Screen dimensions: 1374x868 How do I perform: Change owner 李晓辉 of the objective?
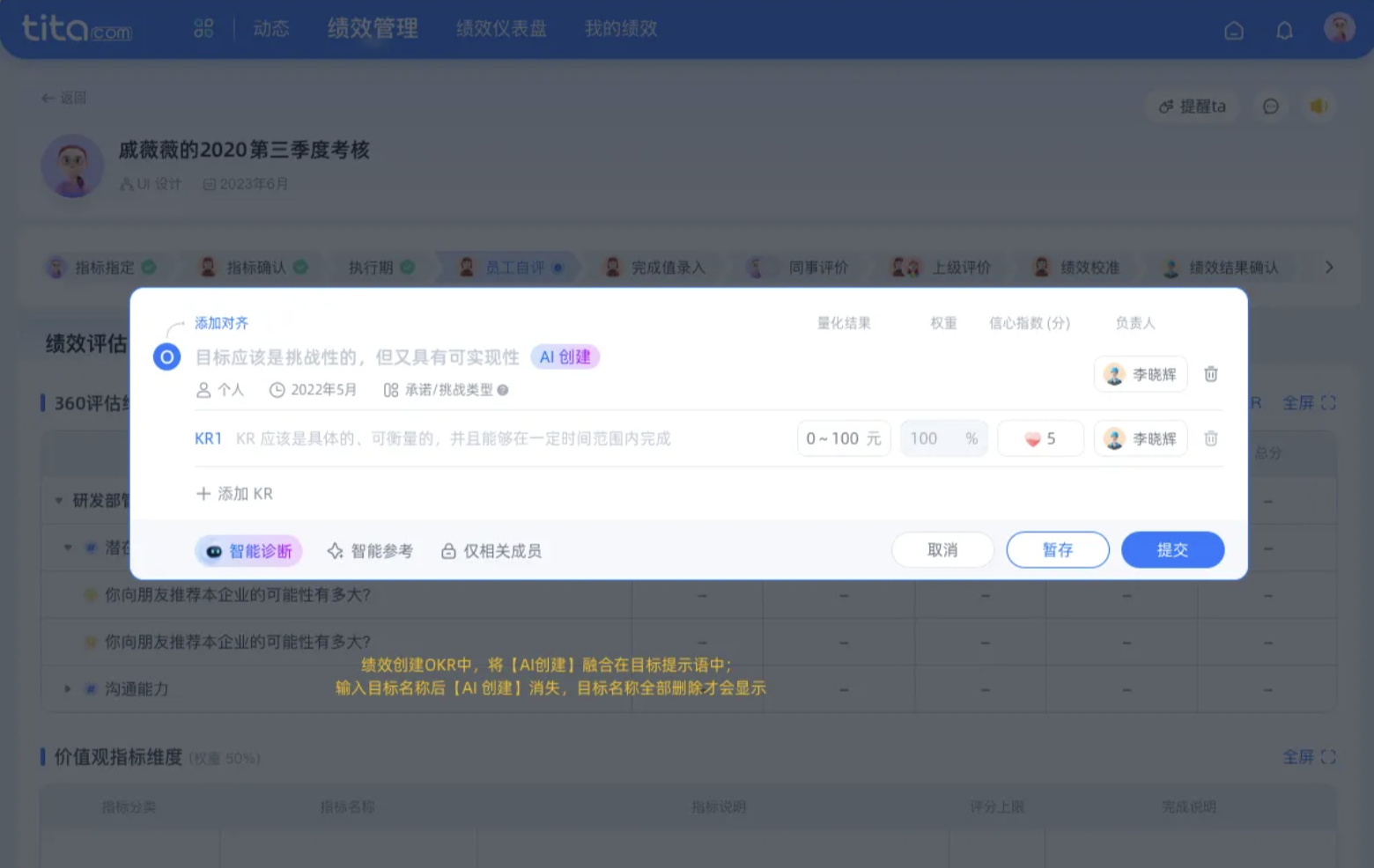point(1141,374)
